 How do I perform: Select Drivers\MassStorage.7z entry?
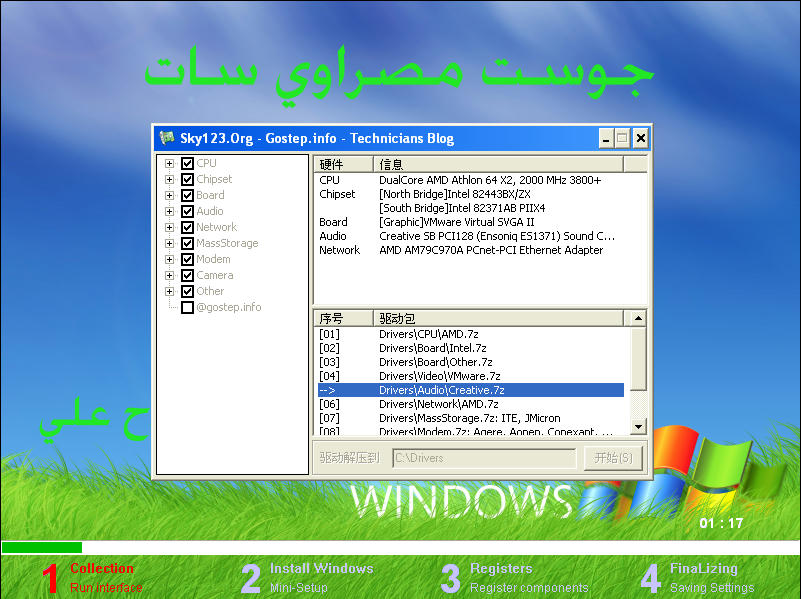(x=470, y=418)
